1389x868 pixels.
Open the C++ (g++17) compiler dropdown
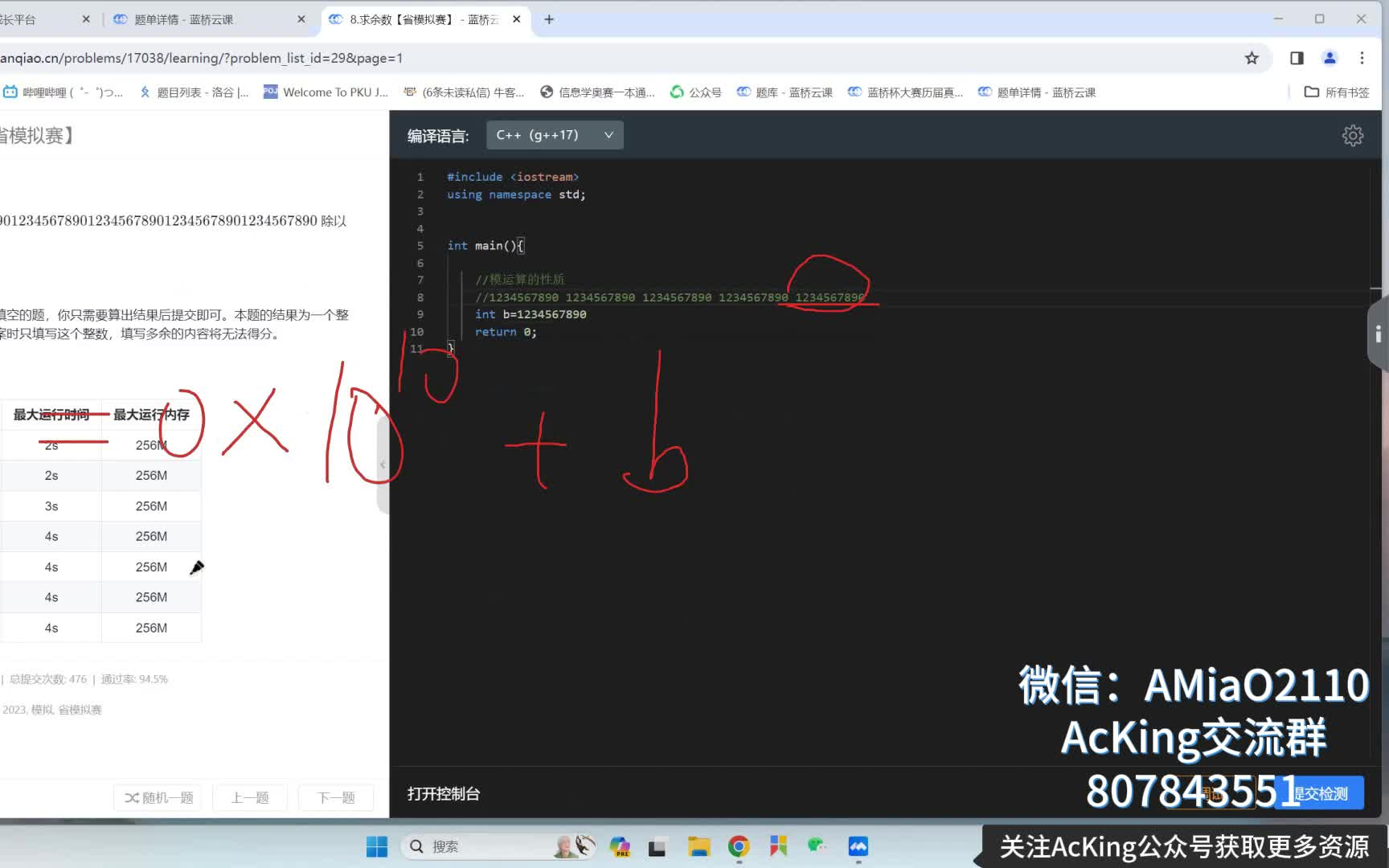point(554,135)
